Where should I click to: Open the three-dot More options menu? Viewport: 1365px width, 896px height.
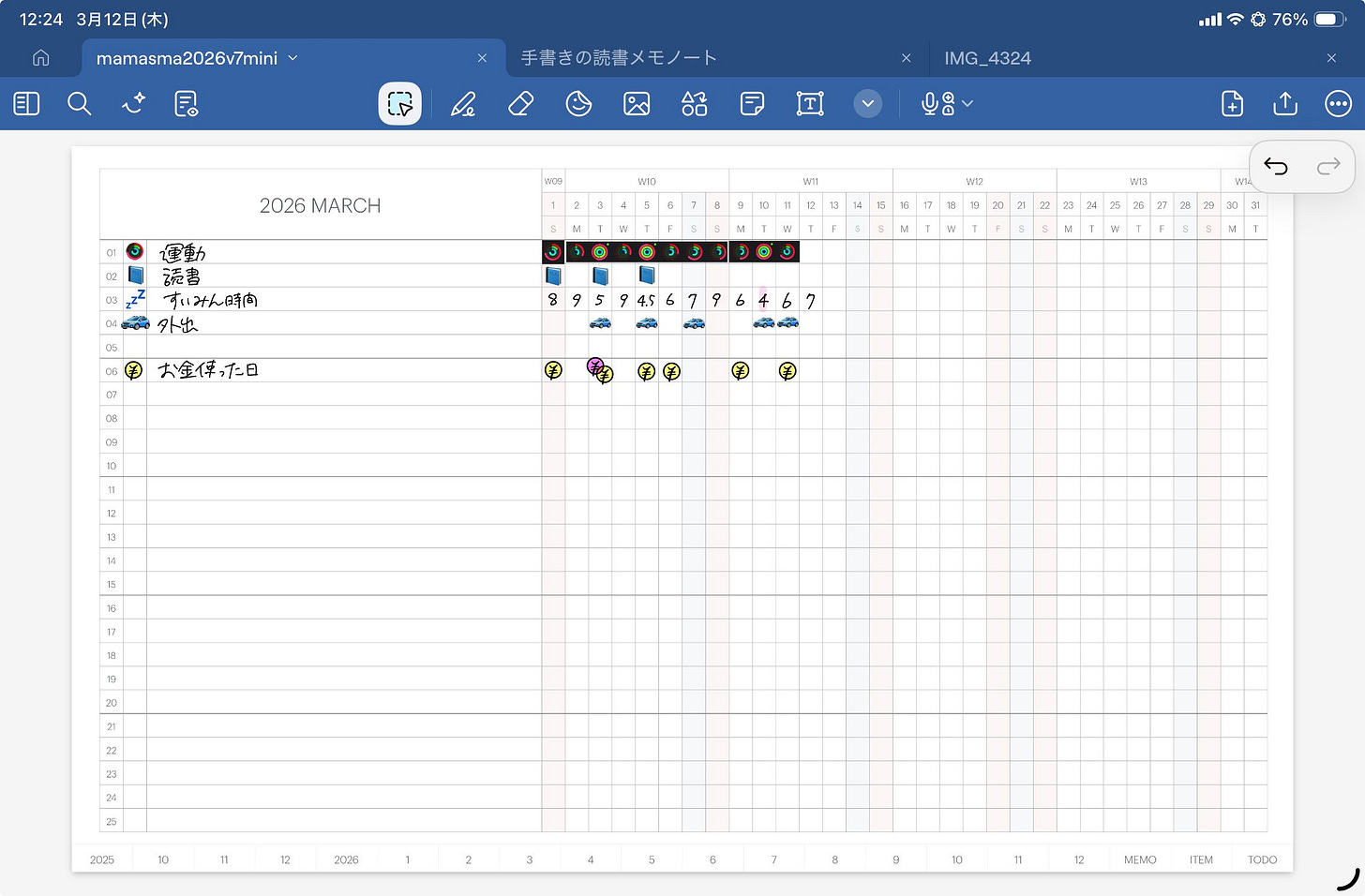click(x=1338, y=104)
